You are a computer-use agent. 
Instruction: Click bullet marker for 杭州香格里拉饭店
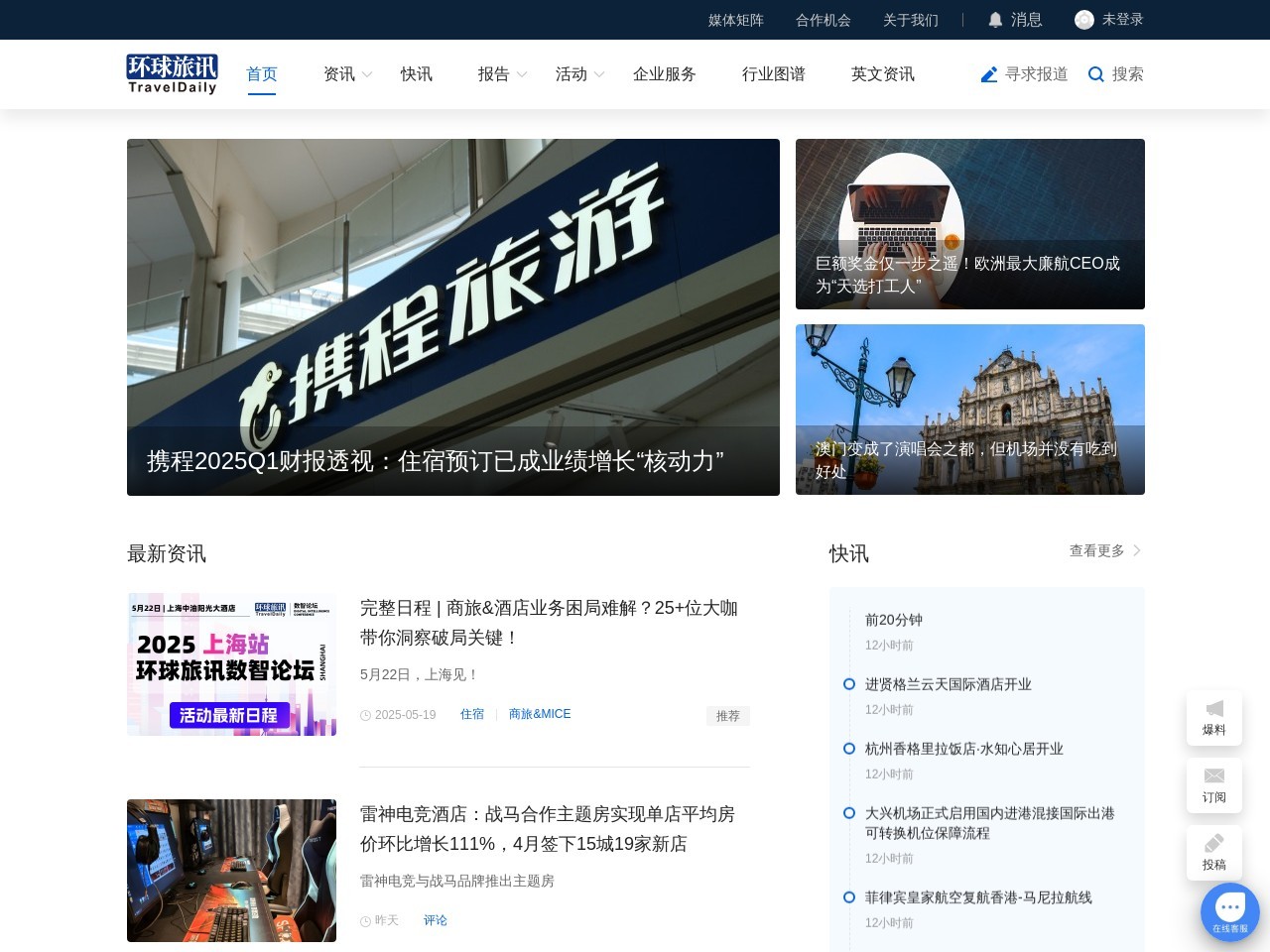[x=849, y=749]
